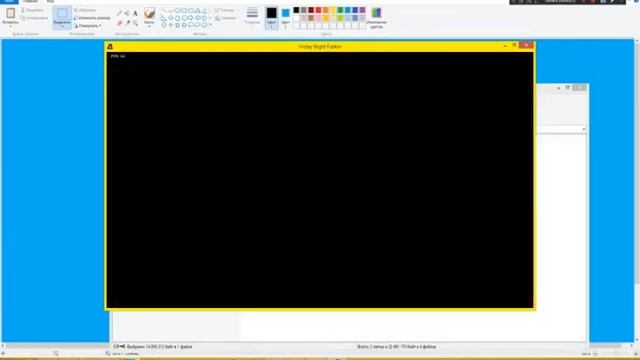Open the Rotate dropdown
Viewport: 640px width, 360px height.
coord(88,26)
